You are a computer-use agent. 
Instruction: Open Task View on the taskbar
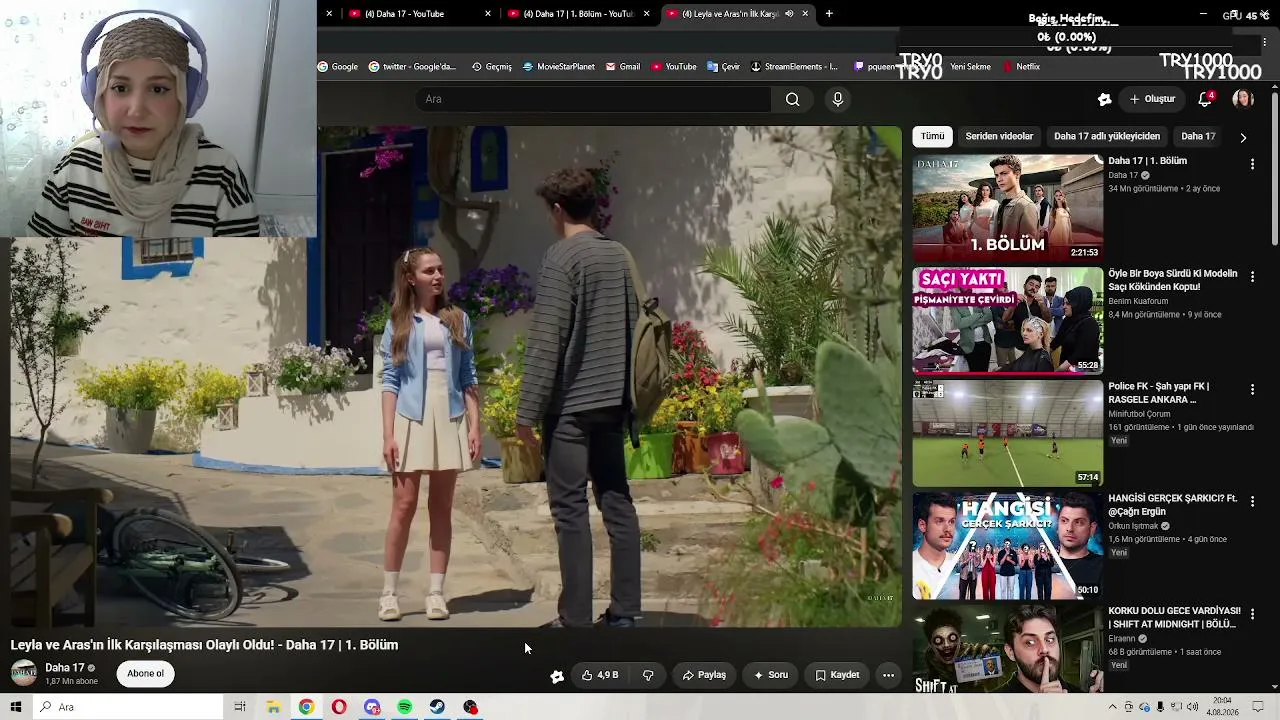pyautogui.click(x=240, y=707)
